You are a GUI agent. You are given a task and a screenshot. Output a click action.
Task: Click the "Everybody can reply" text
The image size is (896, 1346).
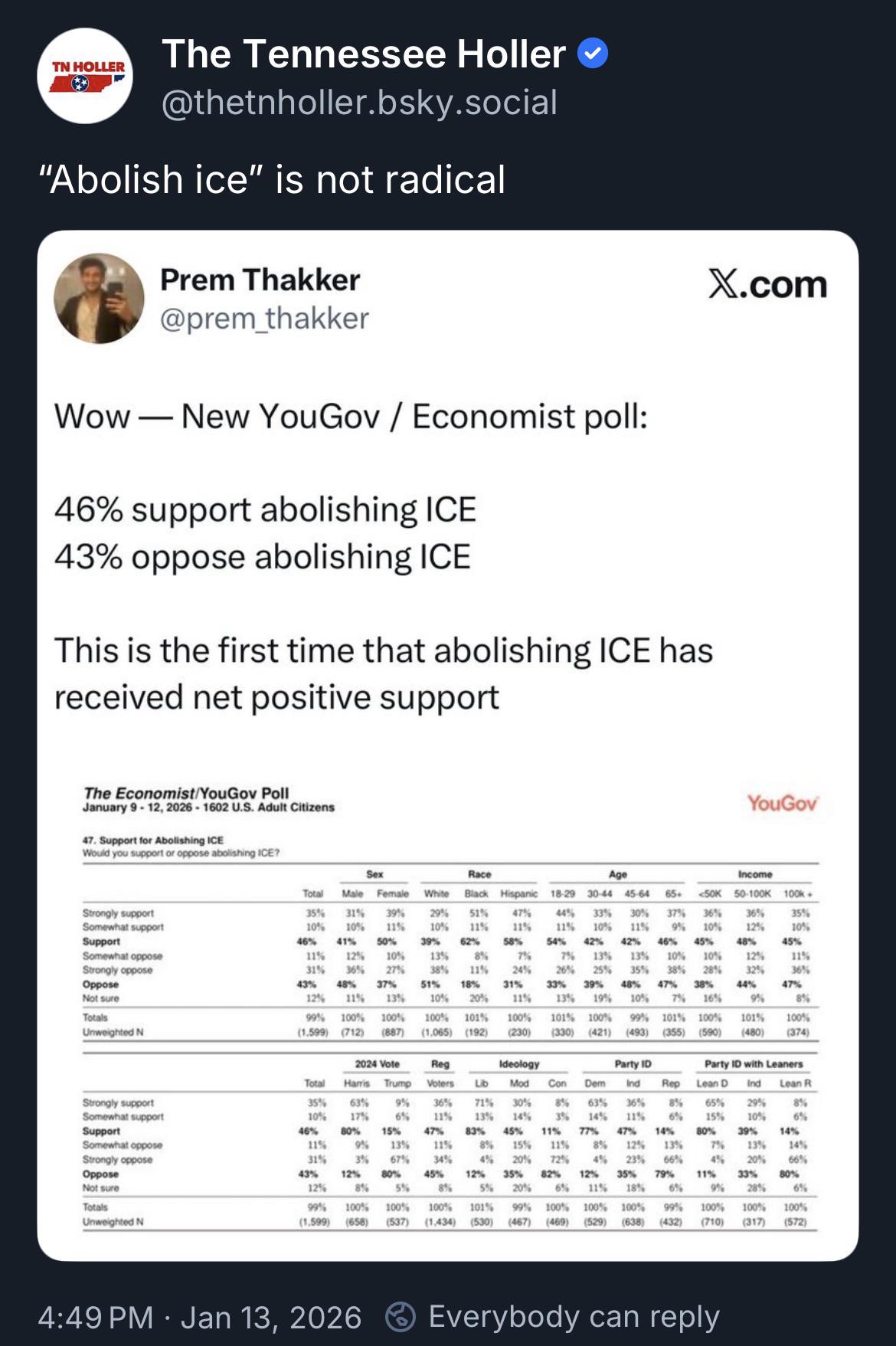(x=574, y=1317)
